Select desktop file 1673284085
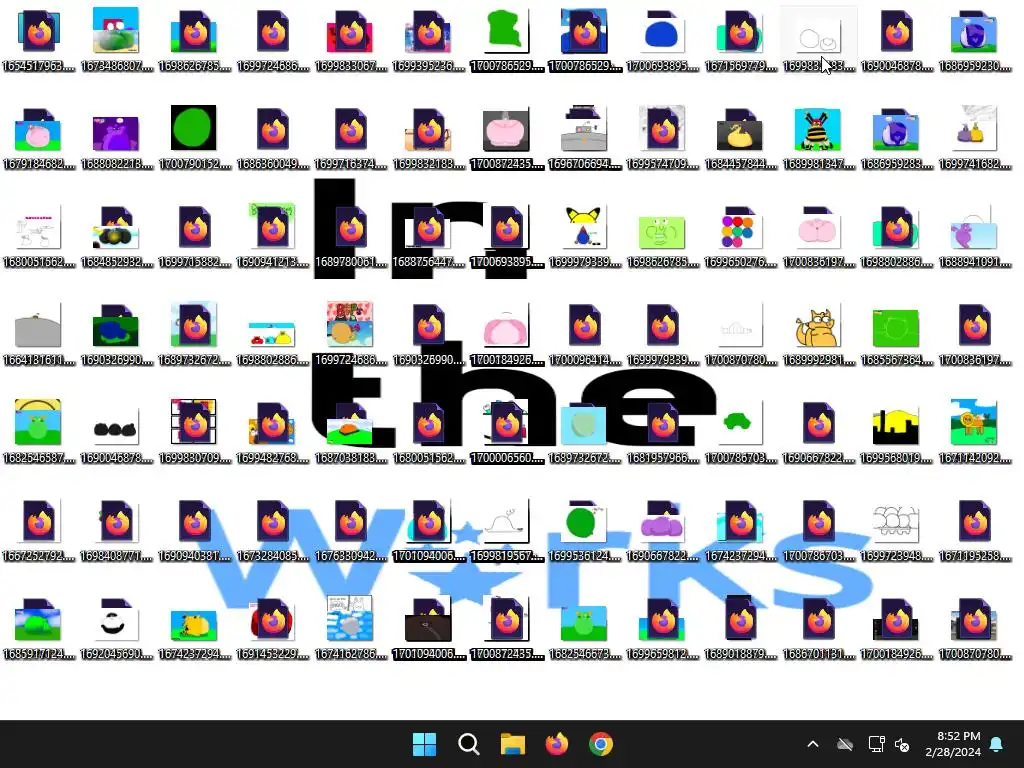 pyautogui.click(x=273, y=530)
